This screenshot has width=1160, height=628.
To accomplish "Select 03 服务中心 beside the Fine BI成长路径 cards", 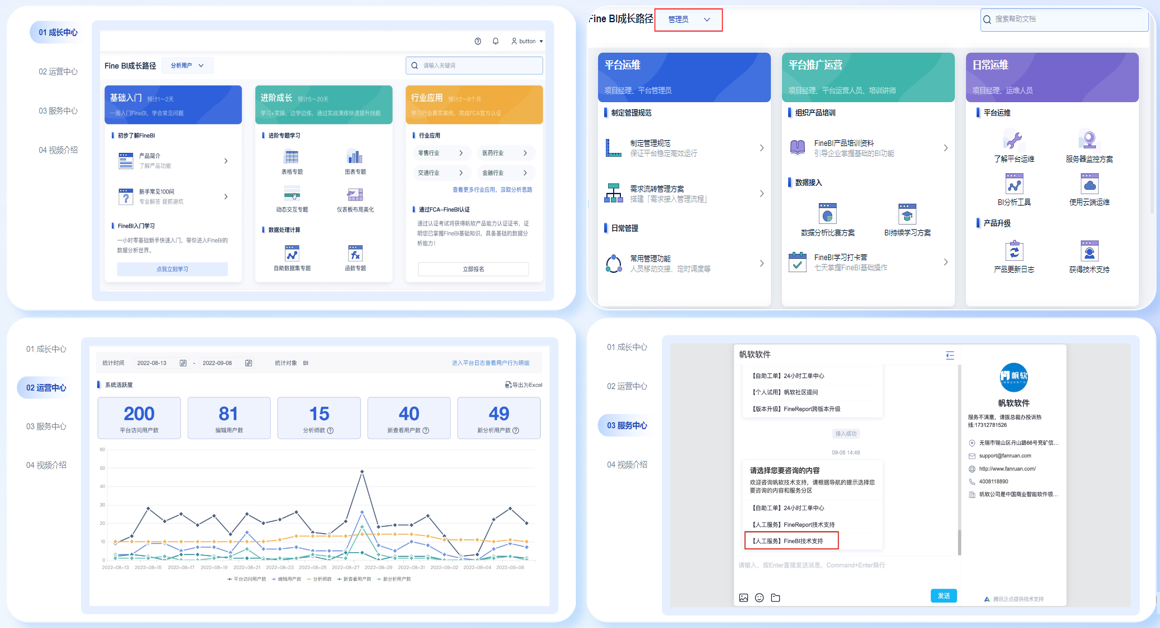I will pyautogui.click(x=58, y=111).
